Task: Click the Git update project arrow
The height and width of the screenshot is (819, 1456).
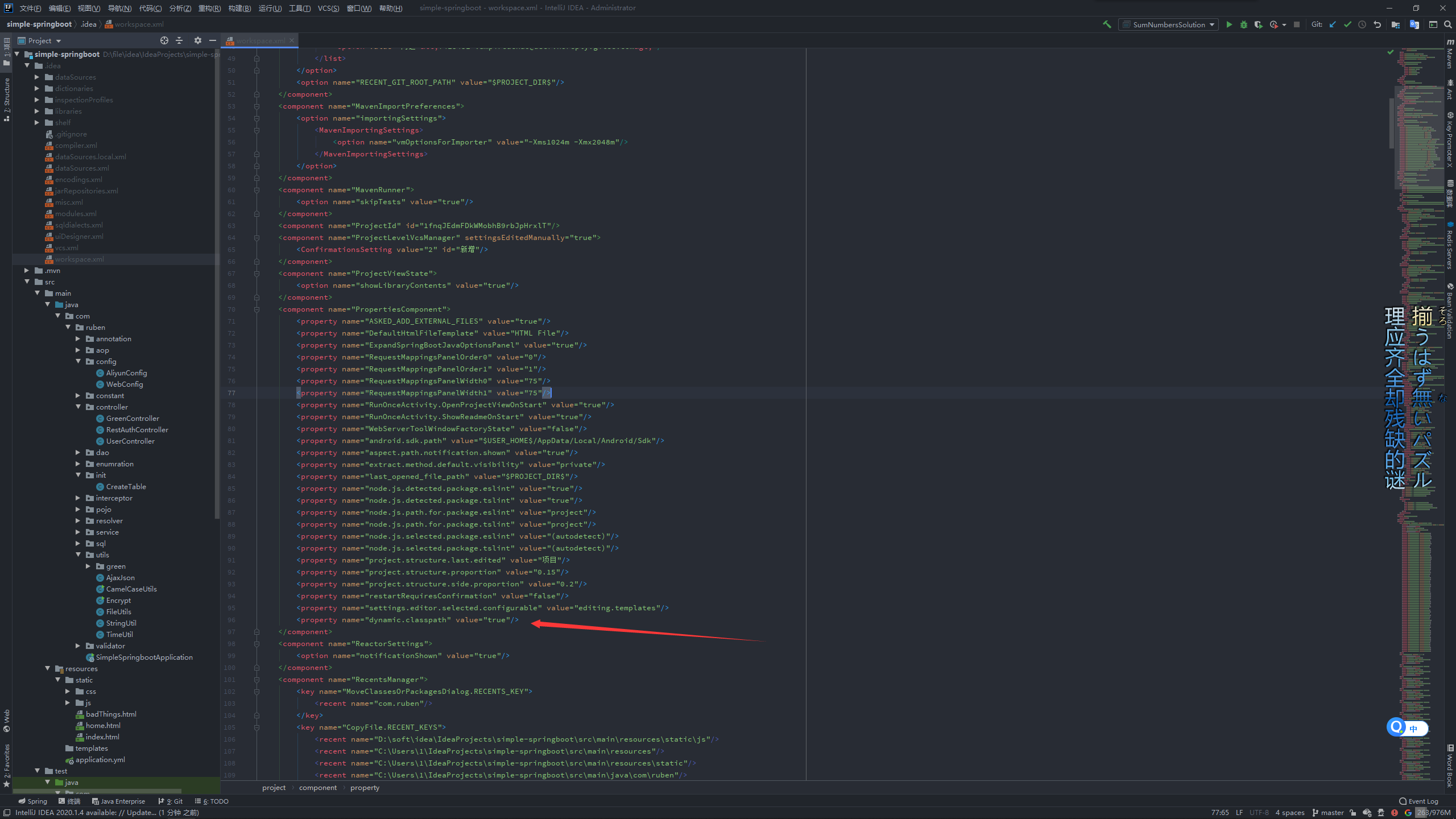Action: coord(1333,24)
